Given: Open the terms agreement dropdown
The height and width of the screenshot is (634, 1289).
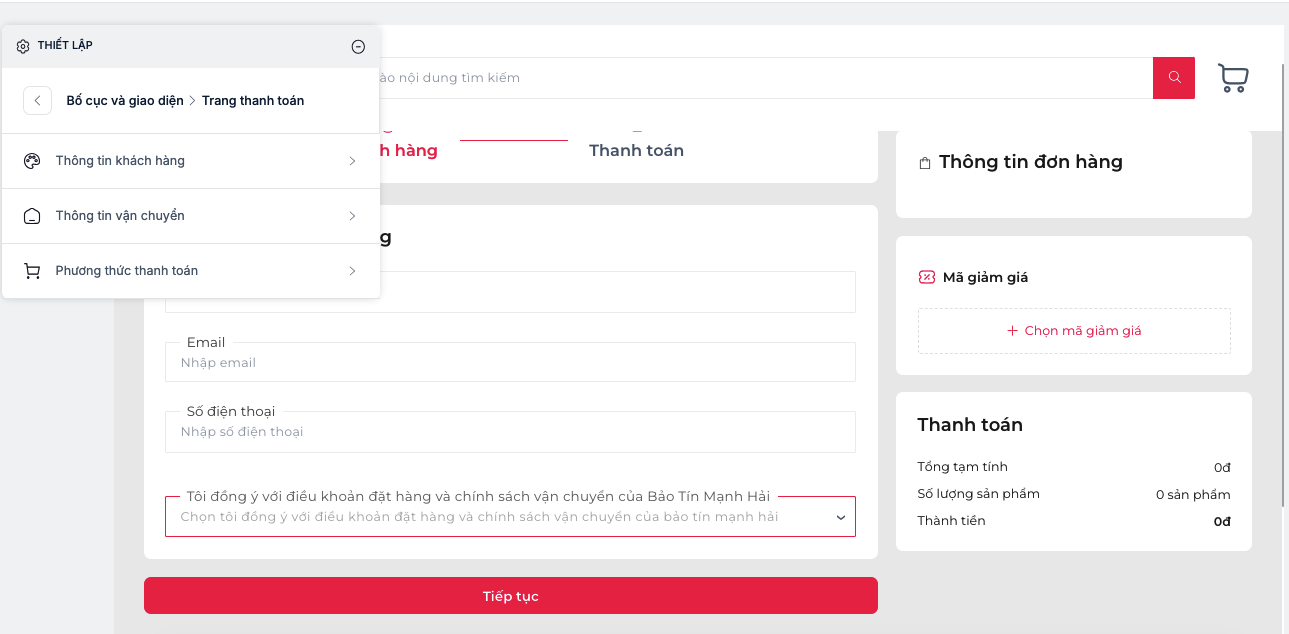Looking at the screenshot, I should [x=510, y=516].
